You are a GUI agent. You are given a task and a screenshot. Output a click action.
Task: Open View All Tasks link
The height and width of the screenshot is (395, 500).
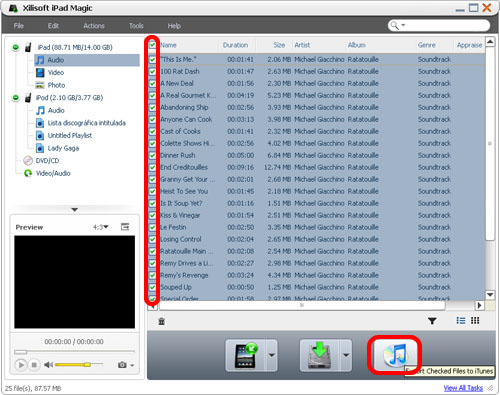tap(463, 388)
